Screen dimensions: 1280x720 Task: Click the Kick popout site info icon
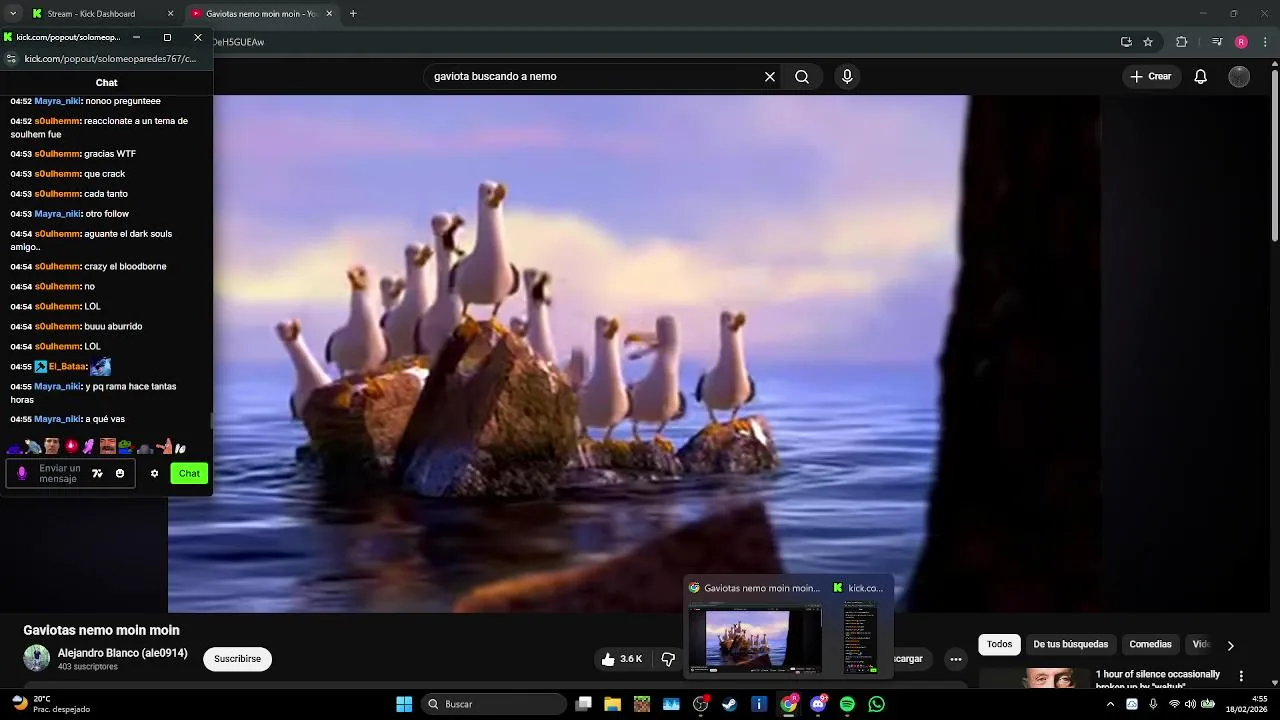[x=11, y=59]
